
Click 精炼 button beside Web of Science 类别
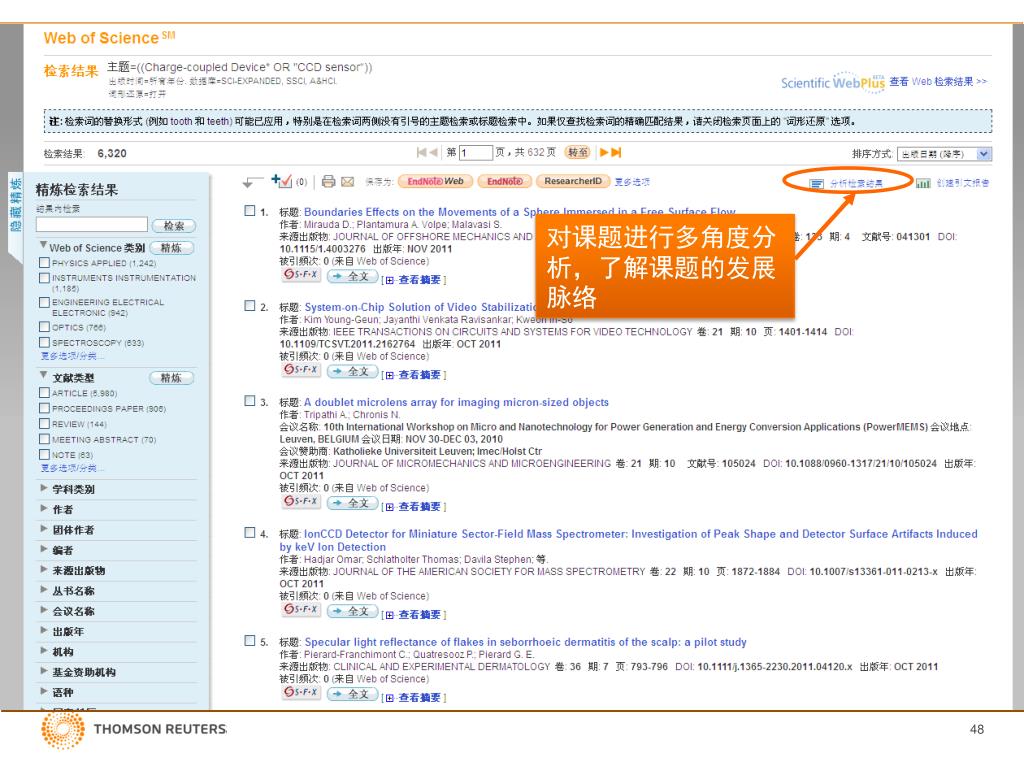point(172,248)
